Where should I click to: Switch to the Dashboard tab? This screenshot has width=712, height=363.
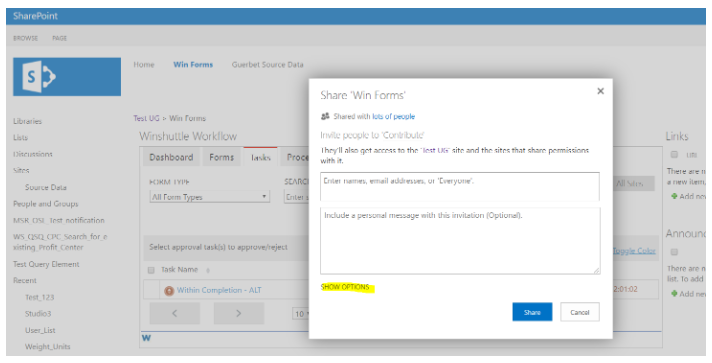click(171, 157)
